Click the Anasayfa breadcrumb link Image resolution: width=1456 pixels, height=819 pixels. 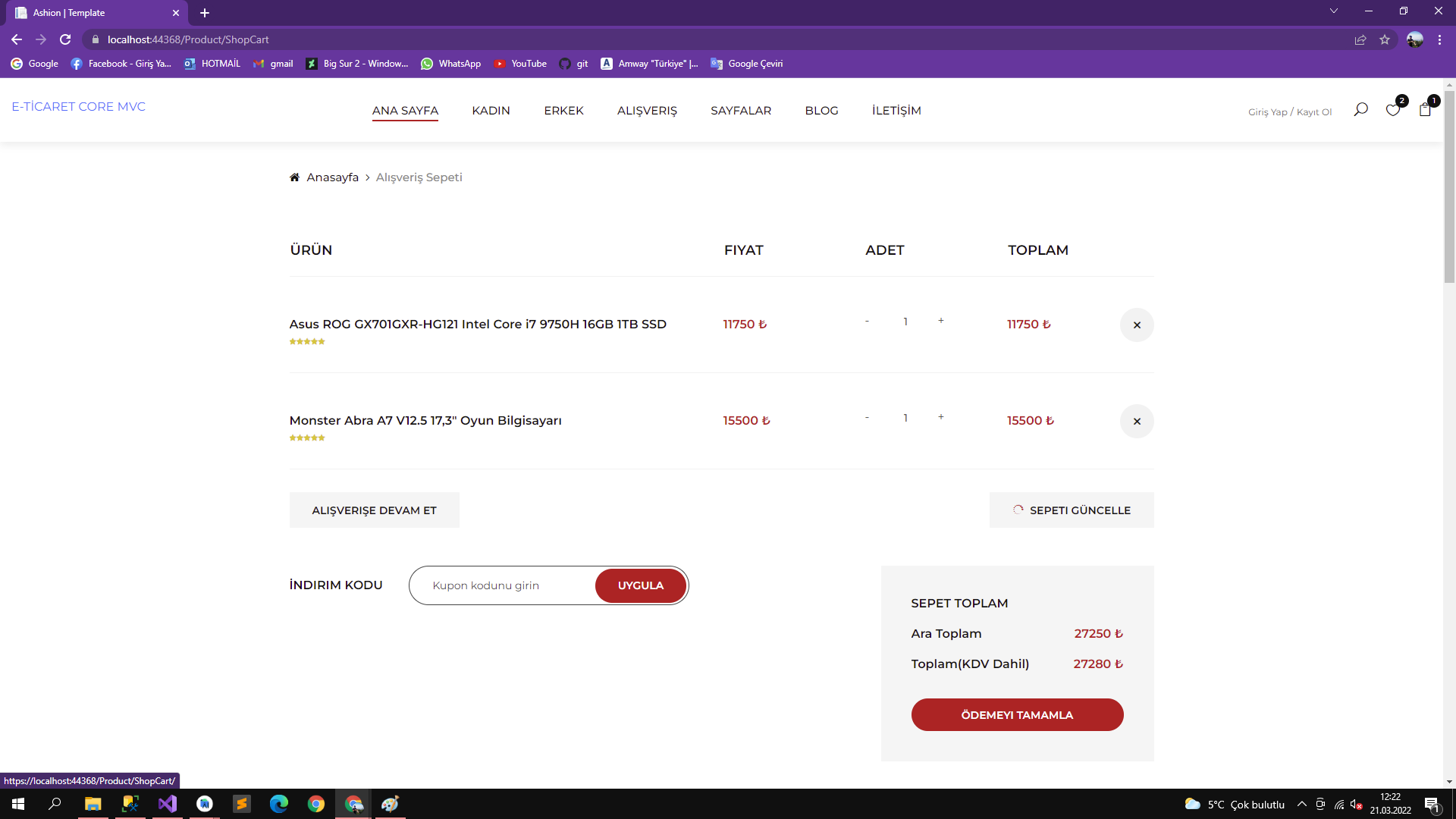[x=332, y=177]
